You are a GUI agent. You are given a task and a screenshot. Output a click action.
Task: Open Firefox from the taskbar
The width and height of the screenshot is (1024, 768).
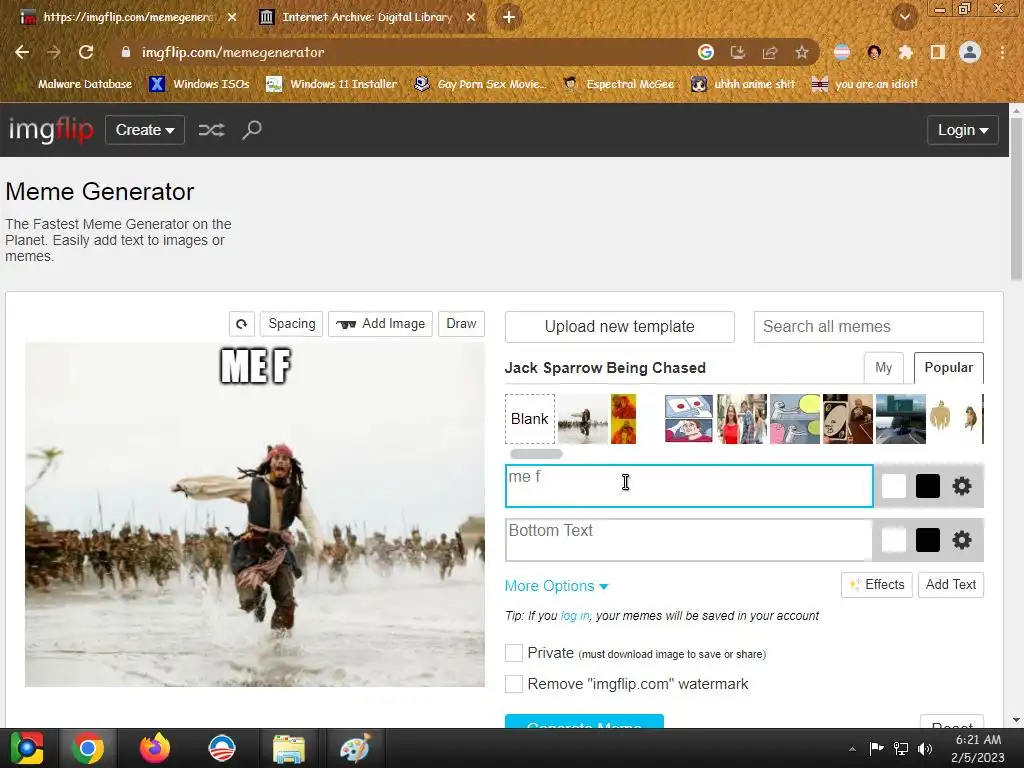point(155,748)
